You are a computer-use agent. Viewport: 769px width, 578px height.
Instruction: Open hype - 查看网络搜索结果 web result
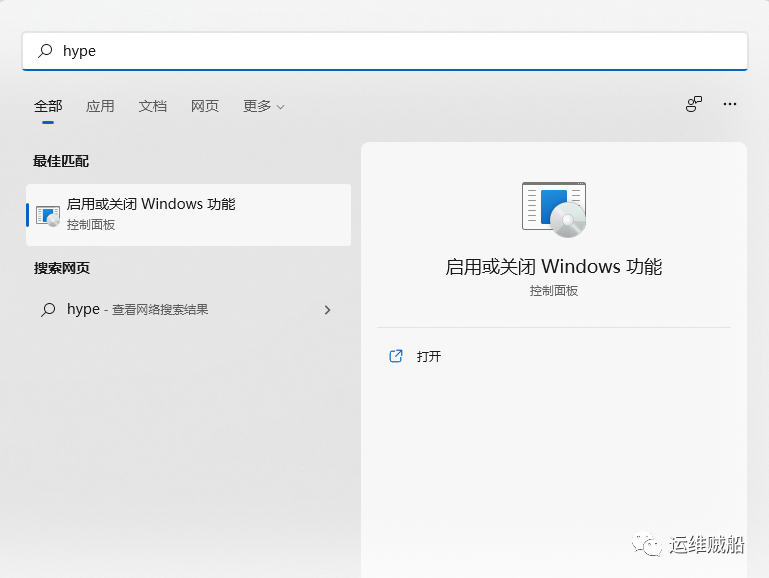(x=188, y=309)
